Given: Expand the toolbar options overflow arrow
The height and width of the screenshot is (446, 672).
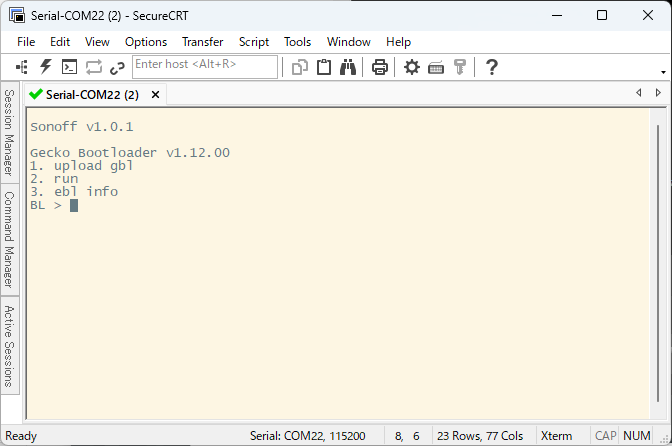Looking at the screenshot, I should pos(663,72).
